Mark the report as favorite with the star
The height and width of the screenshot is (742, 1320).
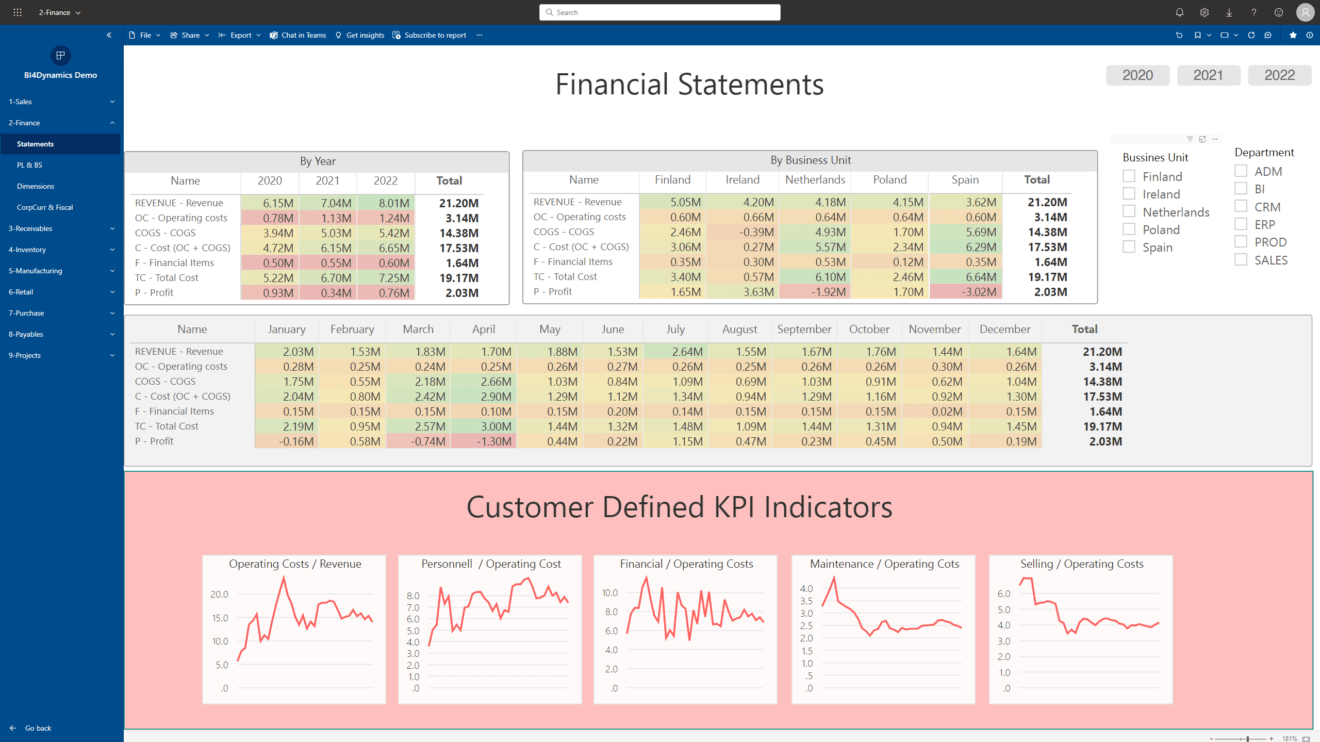(1292, 35)
